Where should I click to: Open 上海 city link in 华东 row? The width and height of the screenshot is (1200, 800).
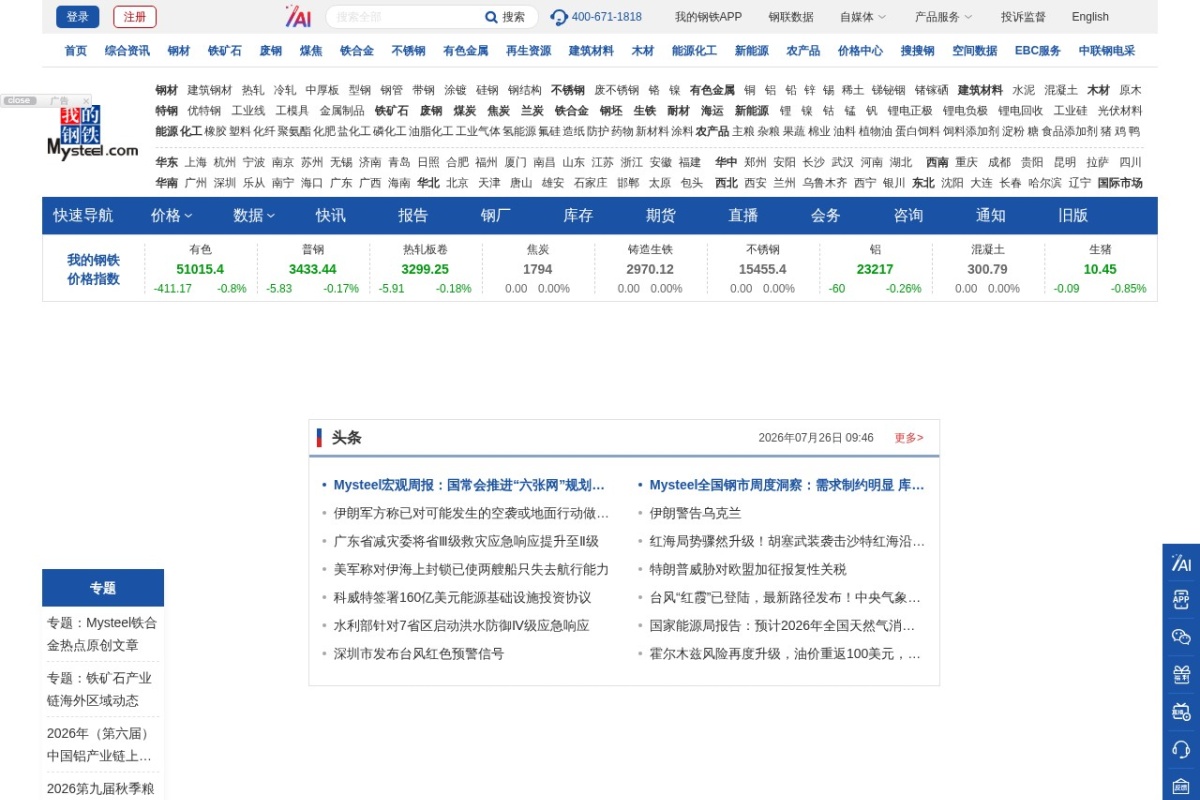click(x=196, y=162)
